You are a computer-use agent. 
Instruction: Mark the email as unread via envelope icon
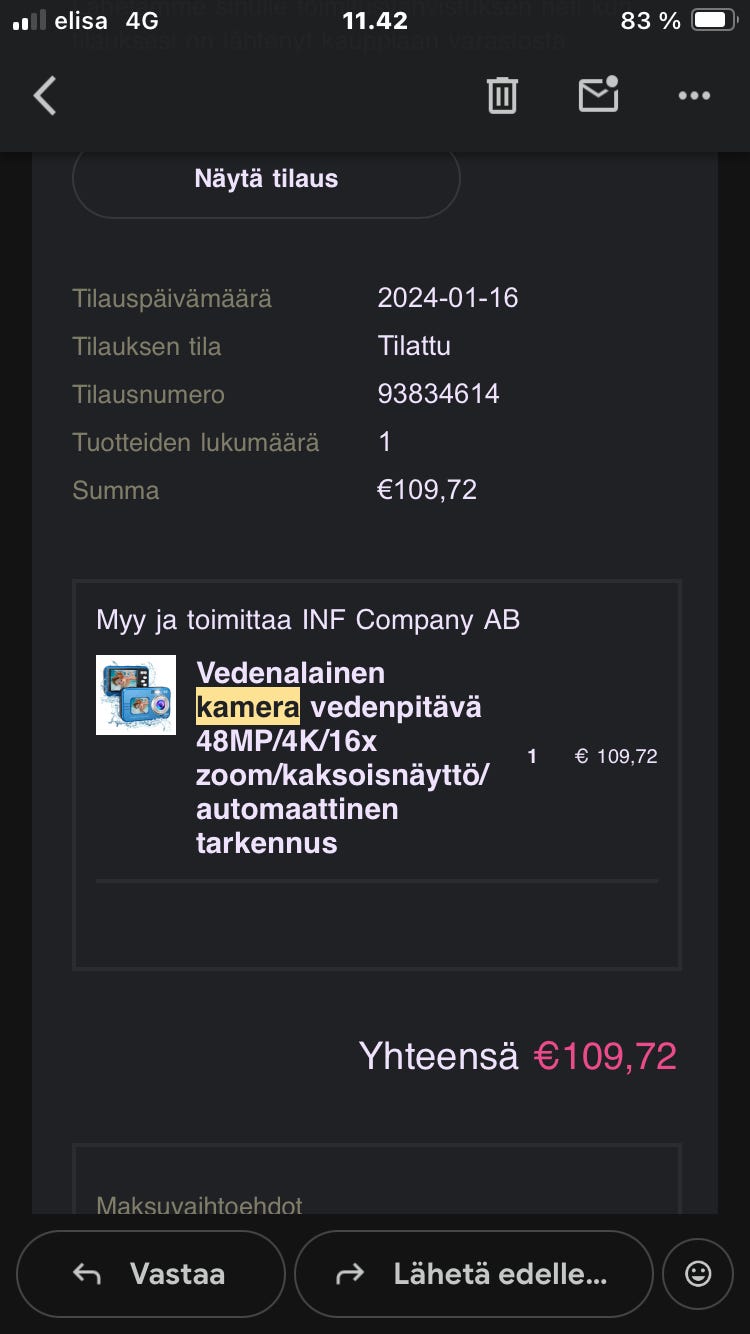pos(598,95)
